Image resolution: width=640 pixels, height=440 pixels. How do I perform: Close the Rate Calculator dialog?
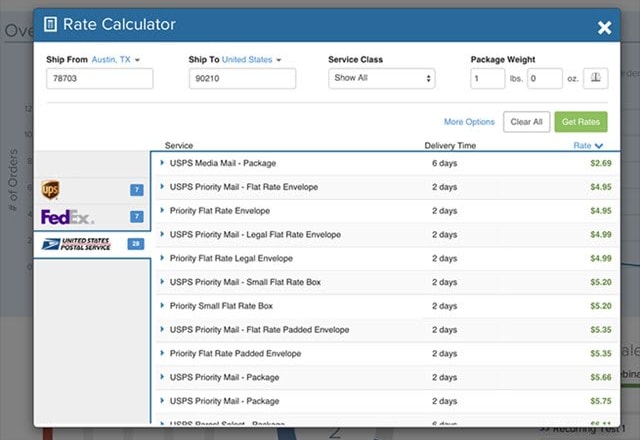[604, 27]
